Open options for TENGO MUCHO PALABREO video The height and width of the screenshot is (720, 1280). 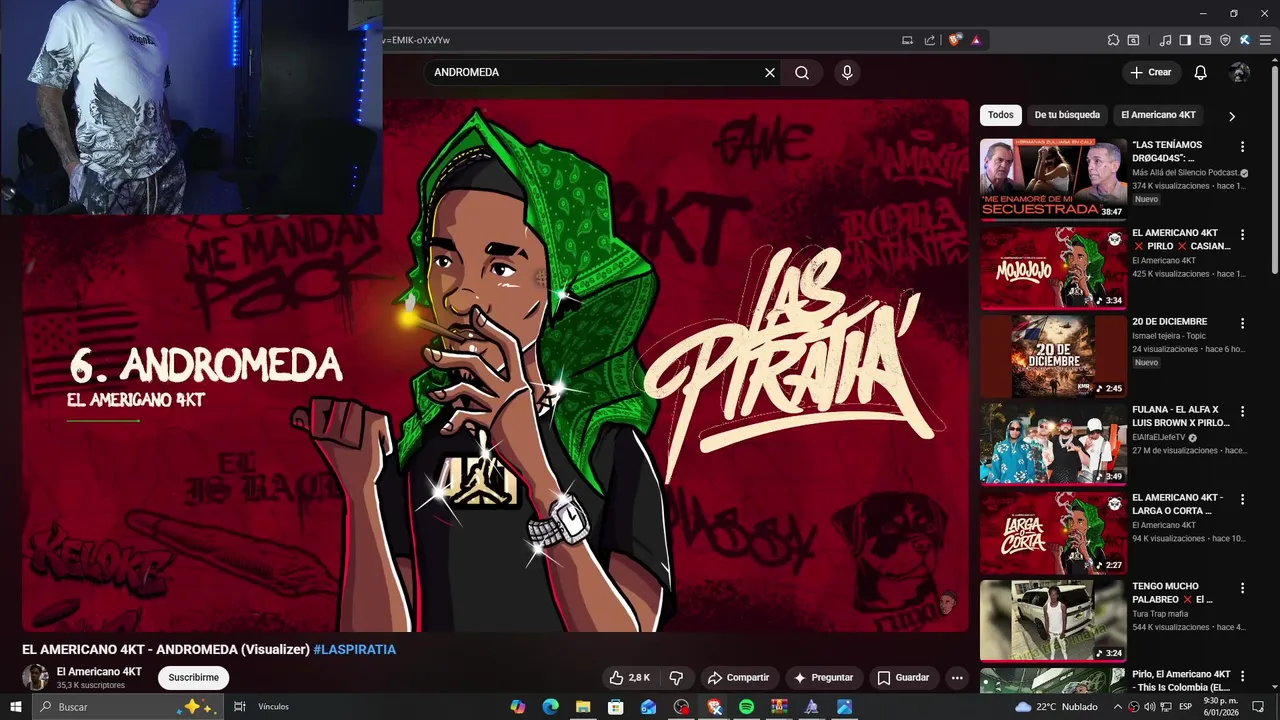1243,588
